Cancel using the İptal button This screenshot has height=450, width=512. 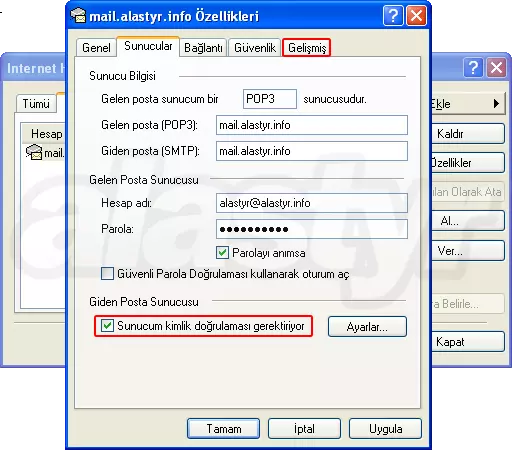pos(304,429)
